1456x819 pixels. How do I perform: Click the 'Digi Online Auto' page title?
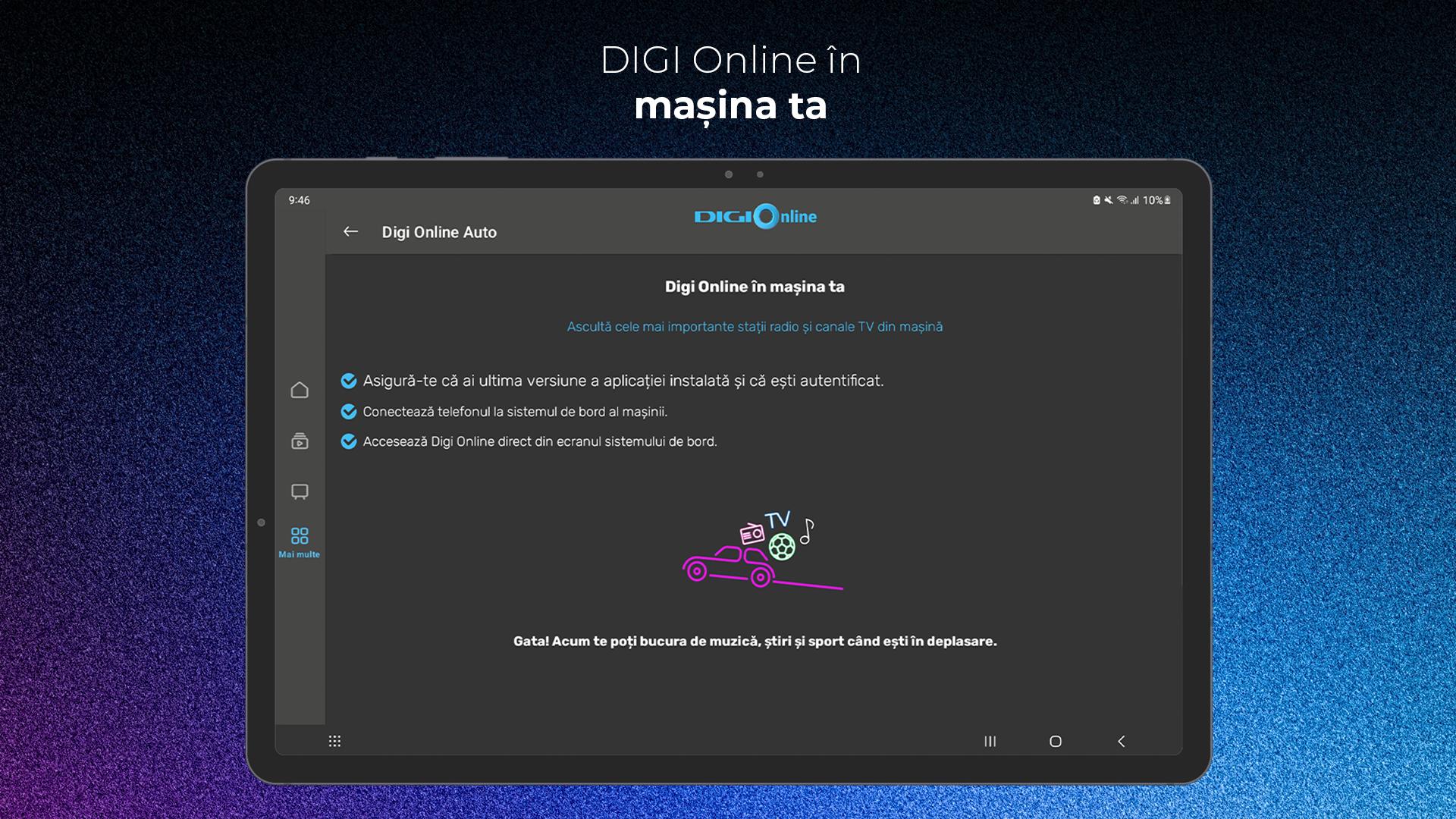click(x=439, y=232)
